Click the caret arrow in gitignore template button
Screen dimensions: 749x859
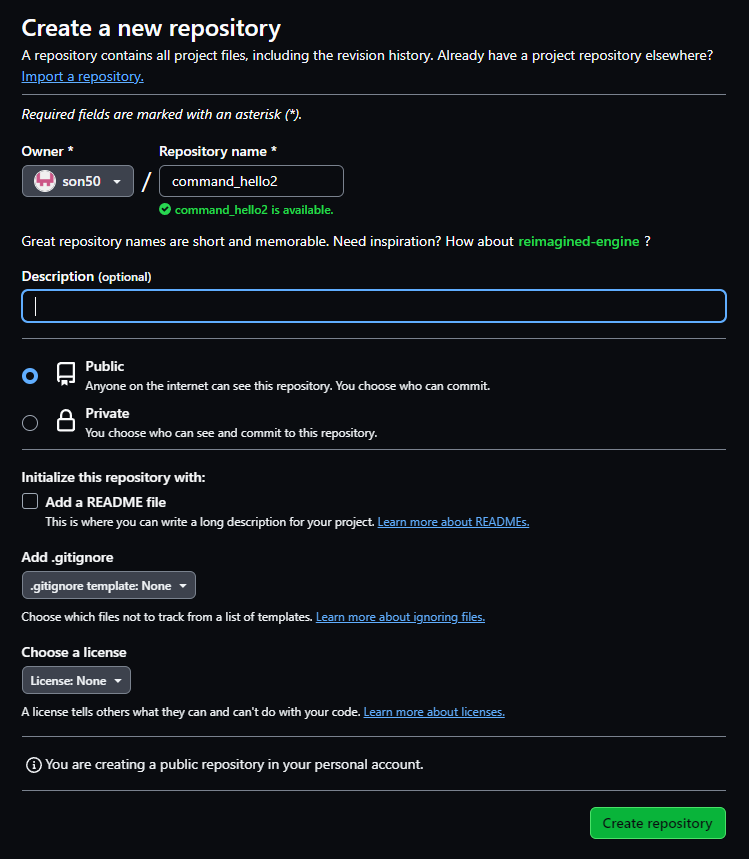tap(183, 586)
